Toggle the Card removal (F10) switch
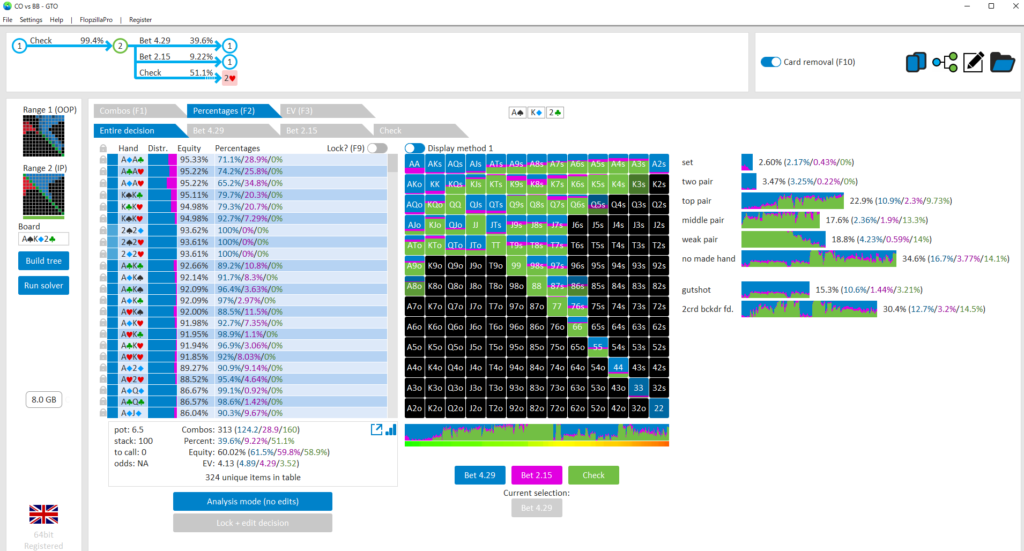1024x551 pixels. [770, 62]
